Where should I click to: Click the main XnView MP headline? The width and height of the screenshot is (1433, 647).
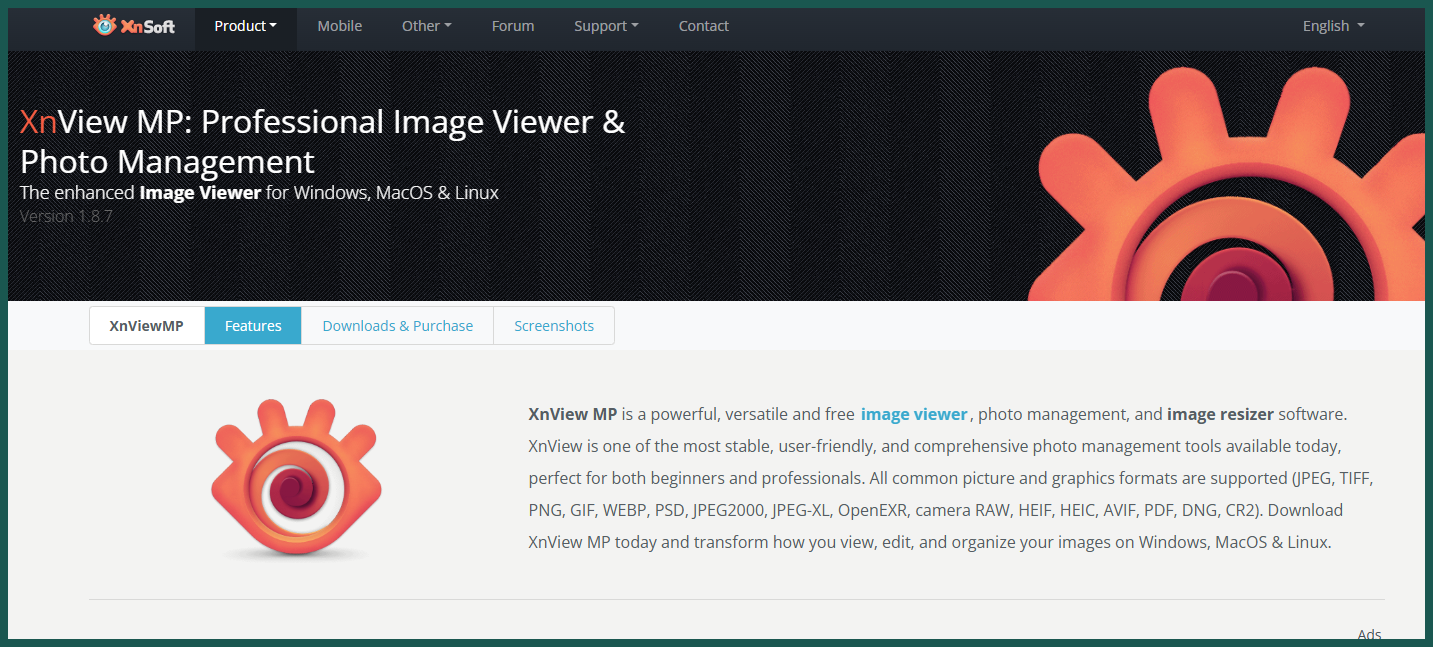click(323, 141)
